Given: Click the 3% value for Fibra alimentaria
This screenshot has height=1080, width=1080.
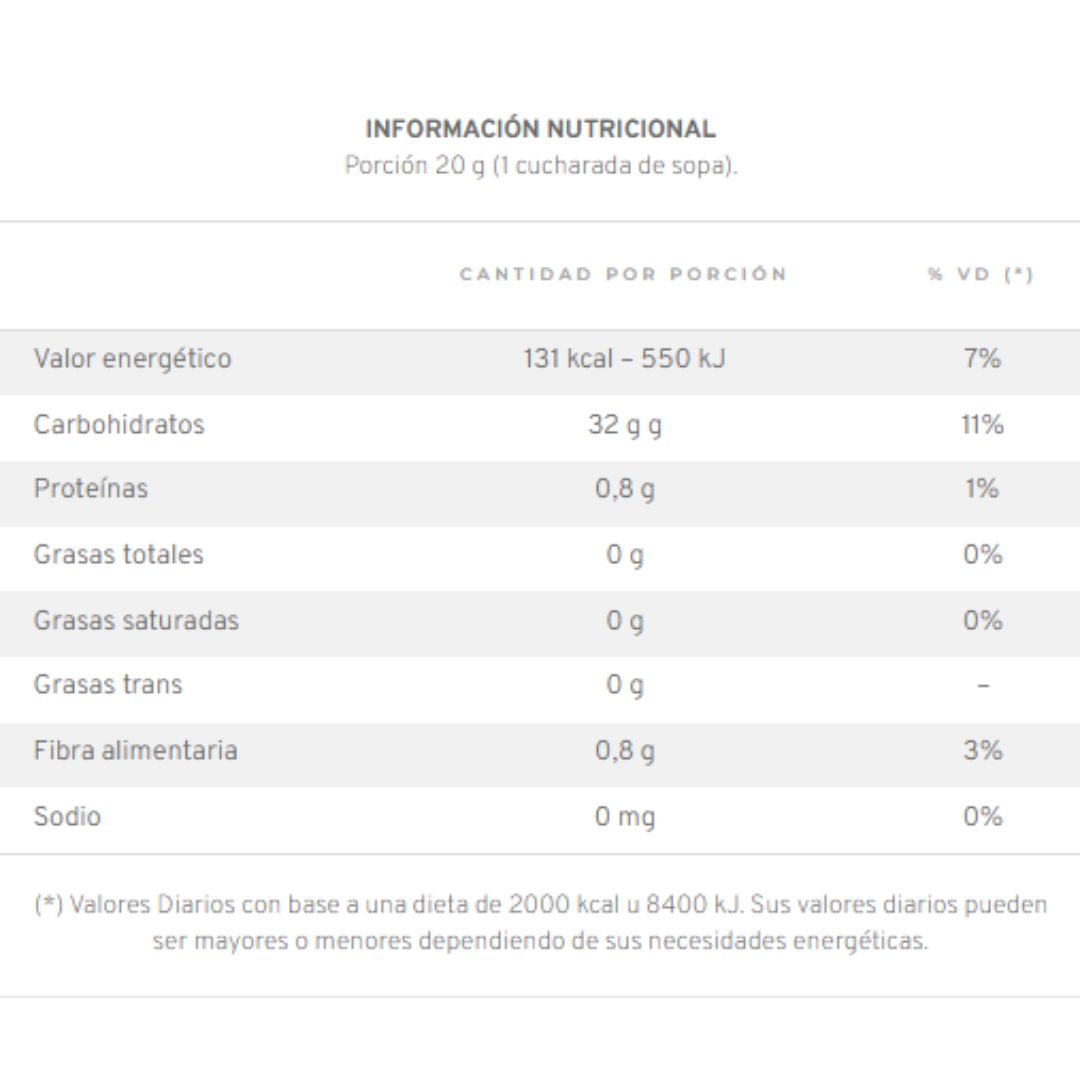Looking at the screenshot, I should pyautogui.click(x=983, y=750).
